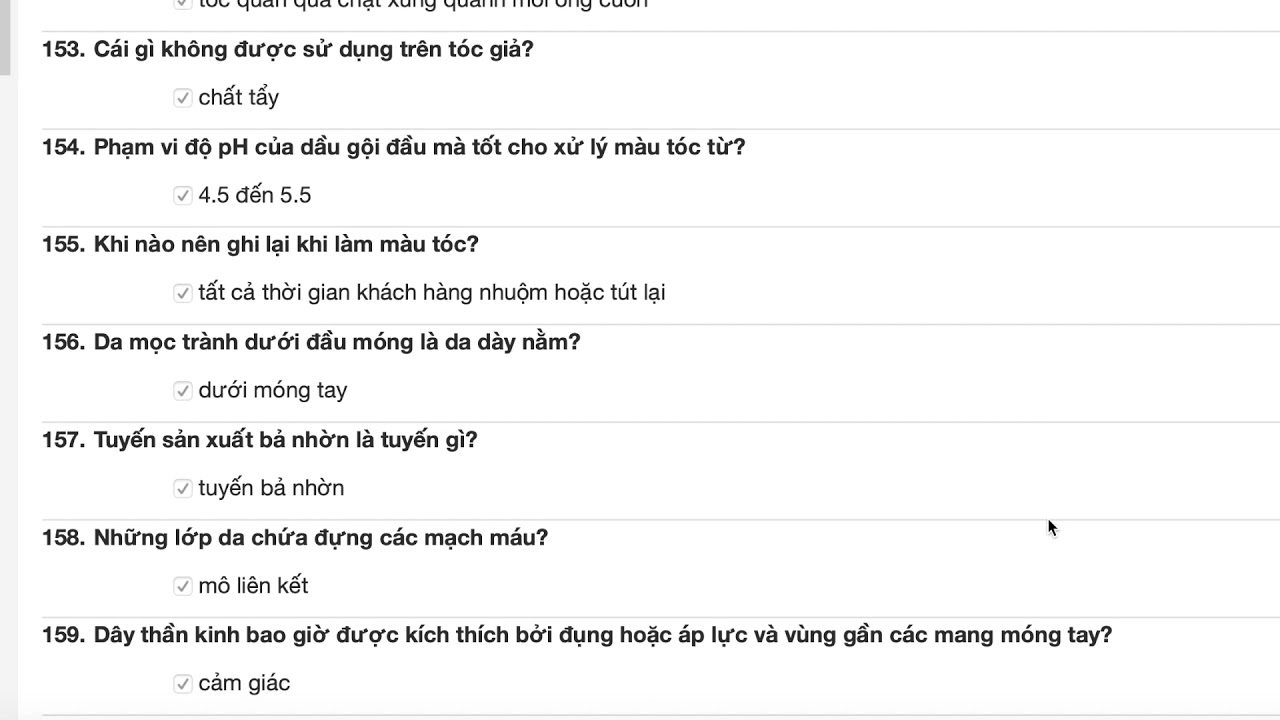
Task: Click question 159 about dây thần kinh
Action: point(577,636)
